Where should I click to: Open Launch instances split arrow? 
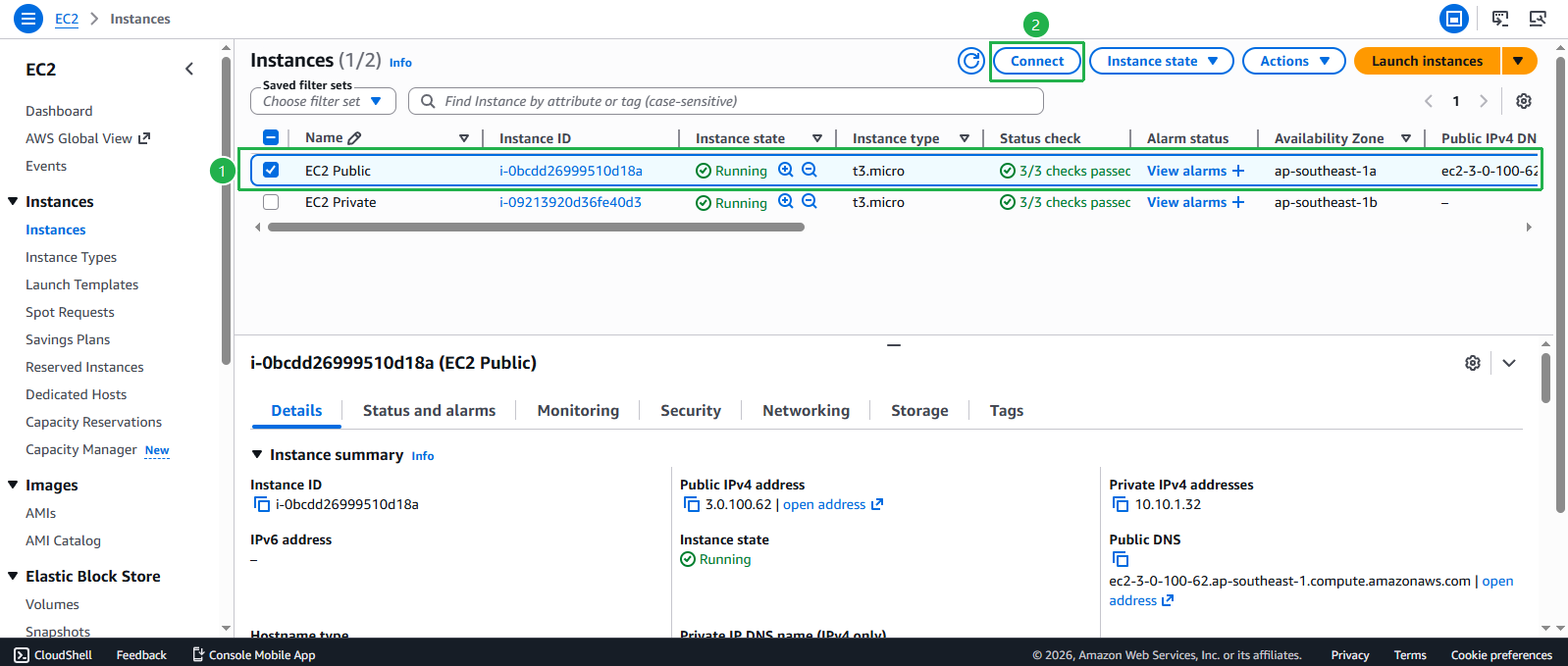click(1519, 61)
